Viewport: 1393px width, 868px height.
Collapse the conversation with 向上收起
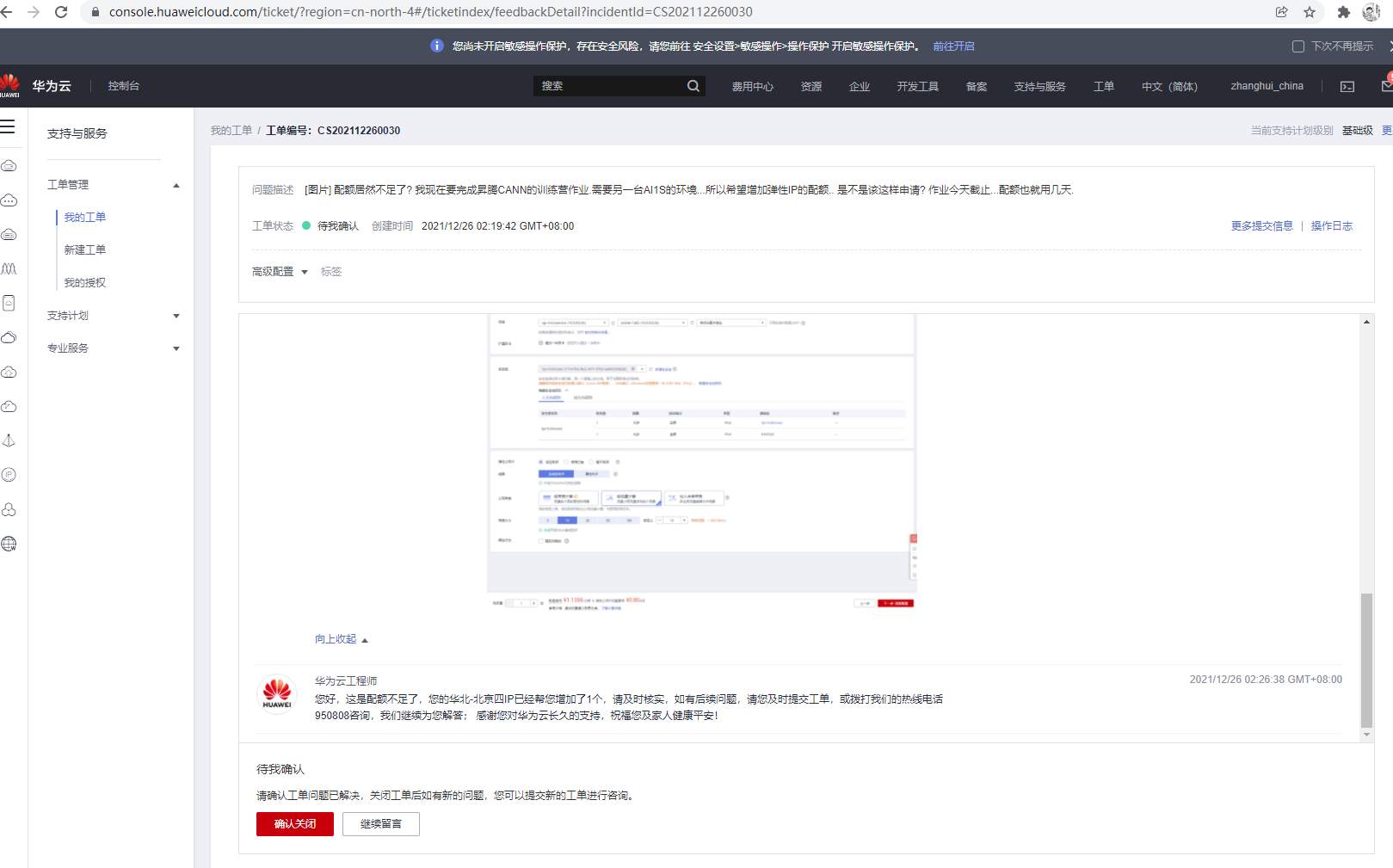(342, 639)
